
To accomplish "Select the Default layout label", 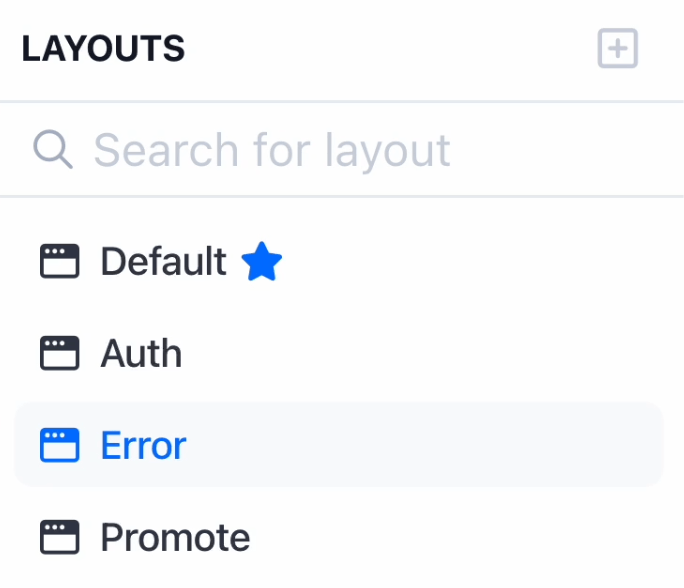I will (163, 262).
